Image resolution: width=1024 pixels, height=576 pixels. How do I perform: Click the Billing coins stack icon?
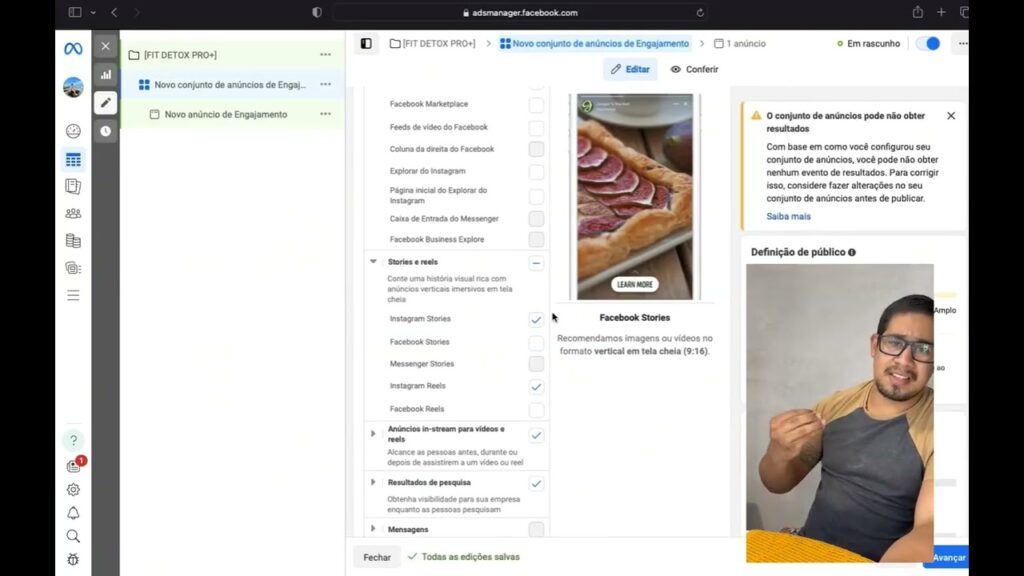coord(73,241)
